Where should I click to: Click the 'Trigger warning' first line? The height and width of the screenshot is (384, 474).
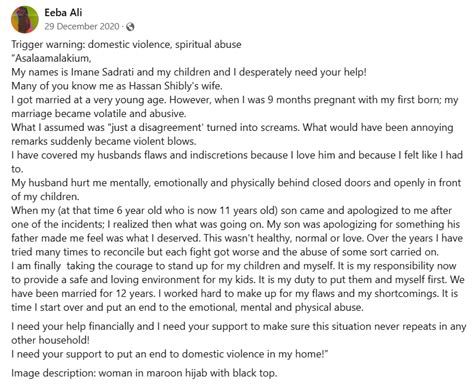tap(126, 44)
